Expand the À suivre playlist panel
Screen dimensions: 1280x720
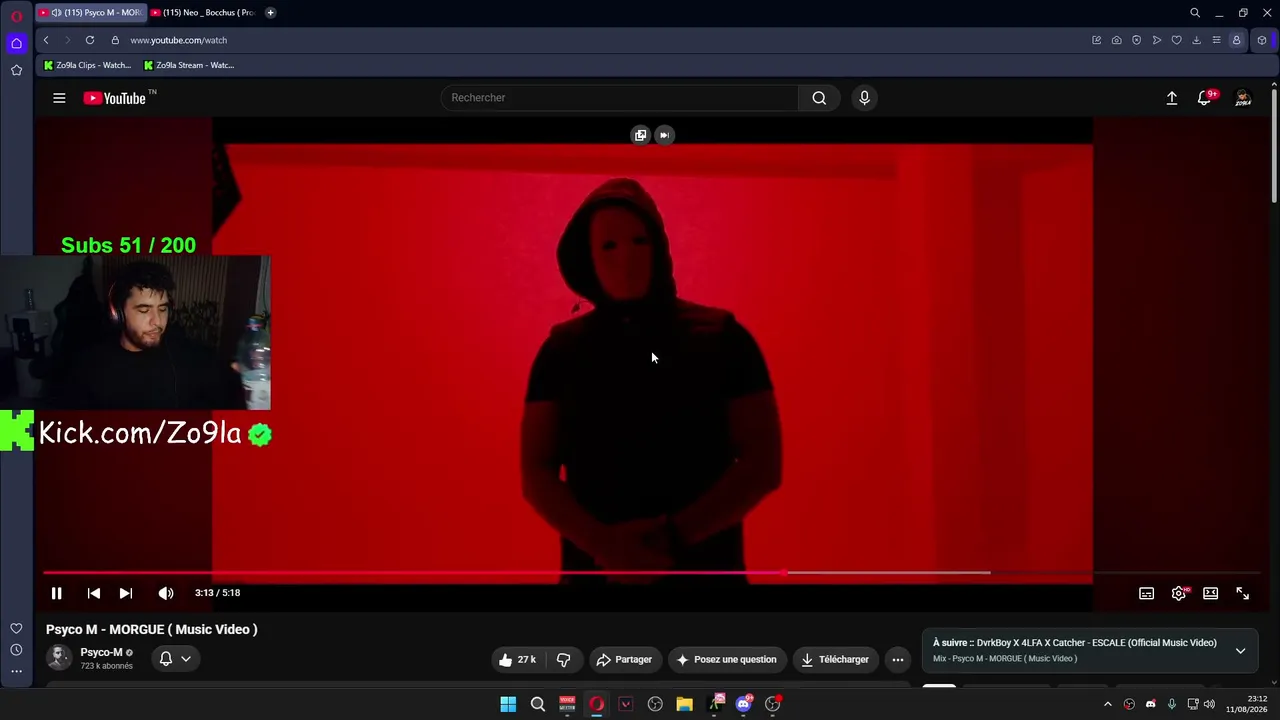point(1240,650)
